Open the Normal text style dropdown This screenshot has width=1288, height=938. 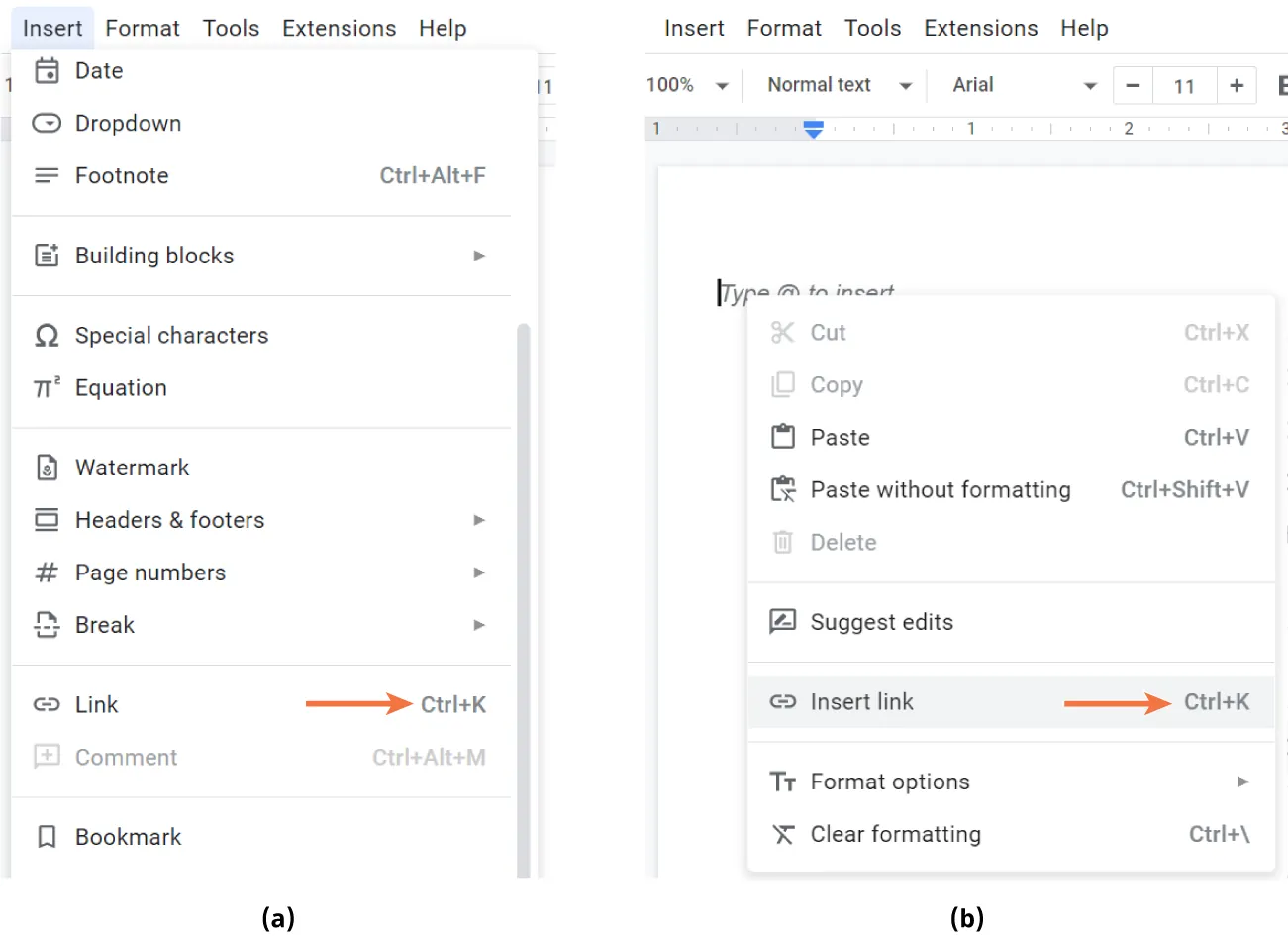835,85
